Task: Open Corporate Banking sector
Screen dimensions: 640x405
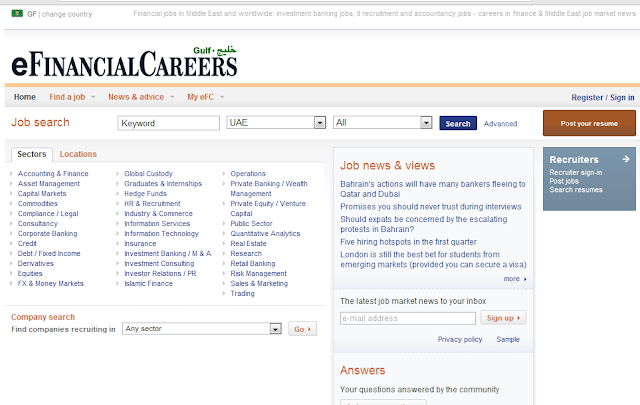Action: pos(47,234)
